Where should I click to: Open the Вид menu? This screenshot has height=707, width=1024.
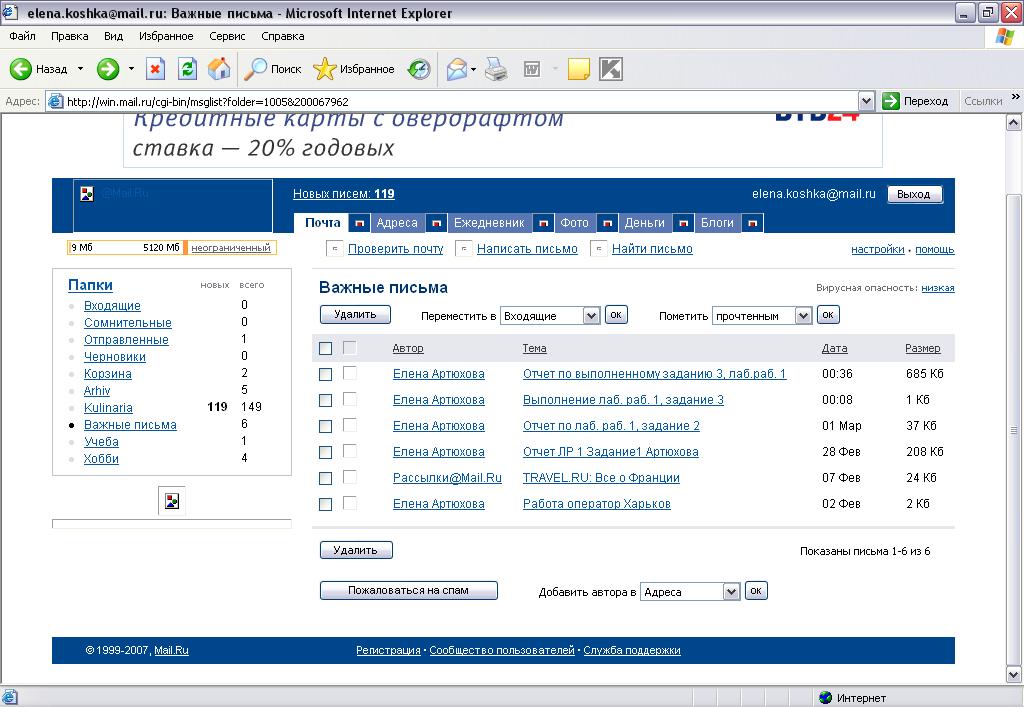tap(113, 36)
